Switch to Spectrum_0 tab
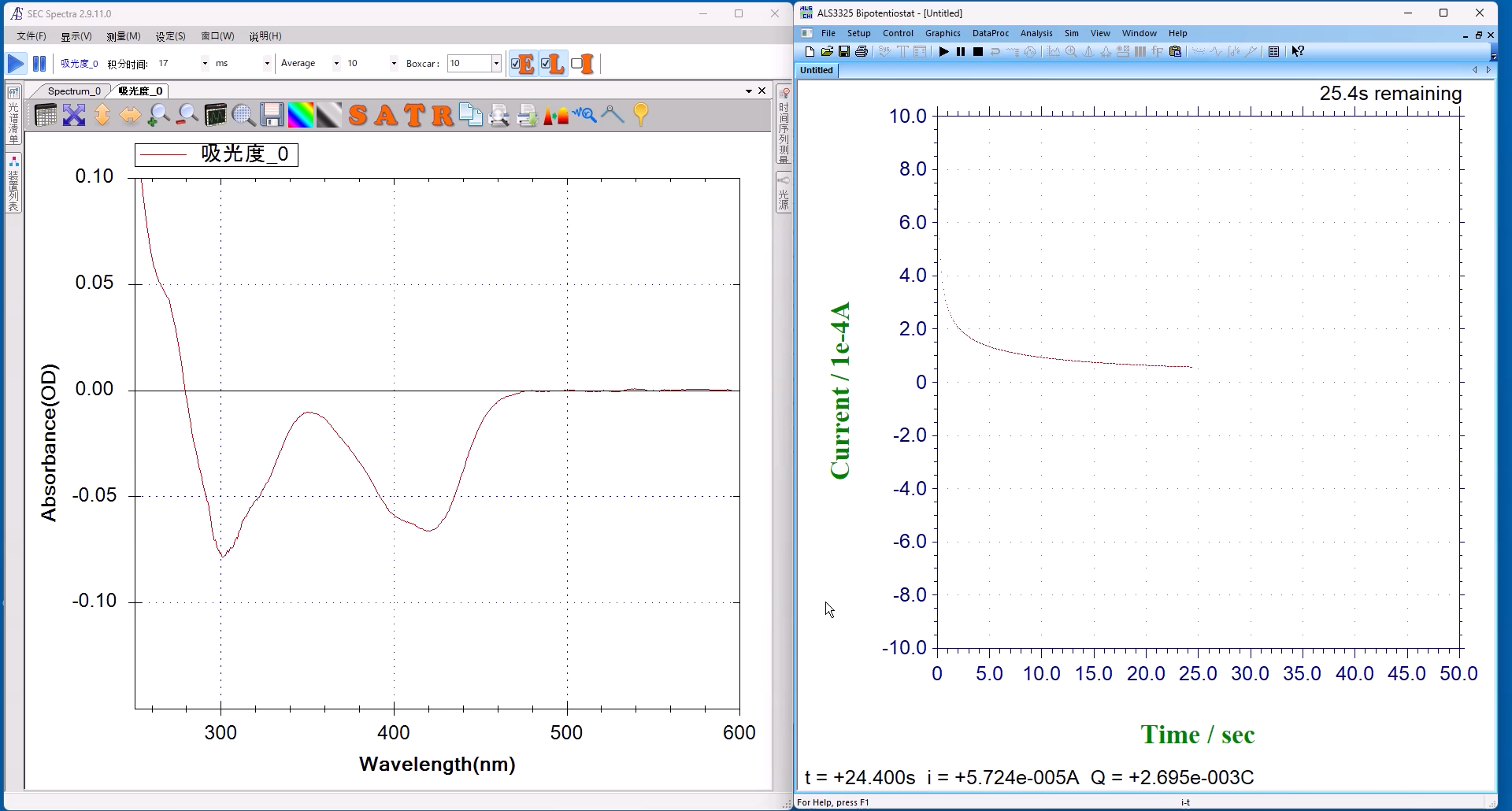Screen dimensions: 1512x811 [73, 91]
